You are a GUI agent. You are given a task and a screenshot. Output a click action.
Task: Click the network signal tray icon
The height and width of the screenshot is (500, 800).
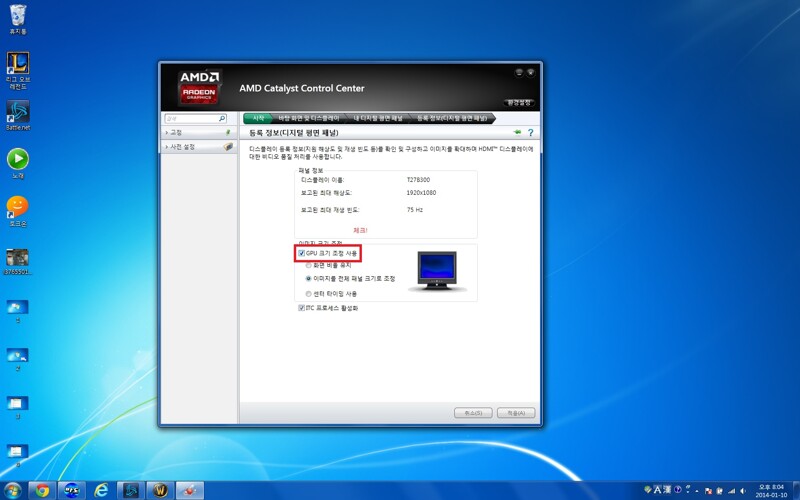pyautogui.click(x=731, y=491)
